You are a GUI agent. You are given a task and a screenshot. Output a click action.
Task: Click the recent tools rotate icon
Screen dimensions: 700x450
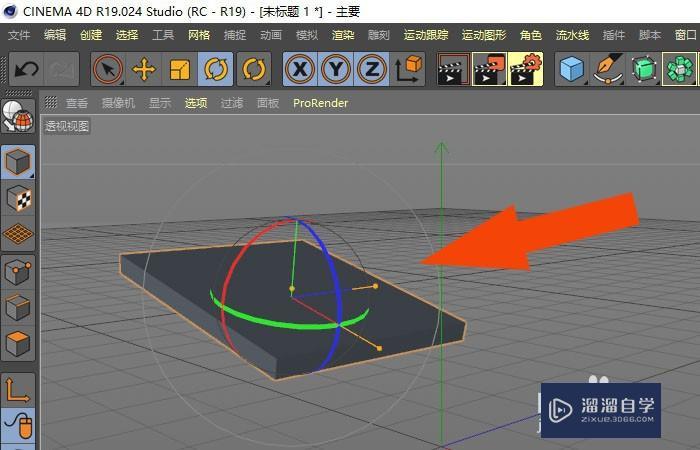[254, 69]
